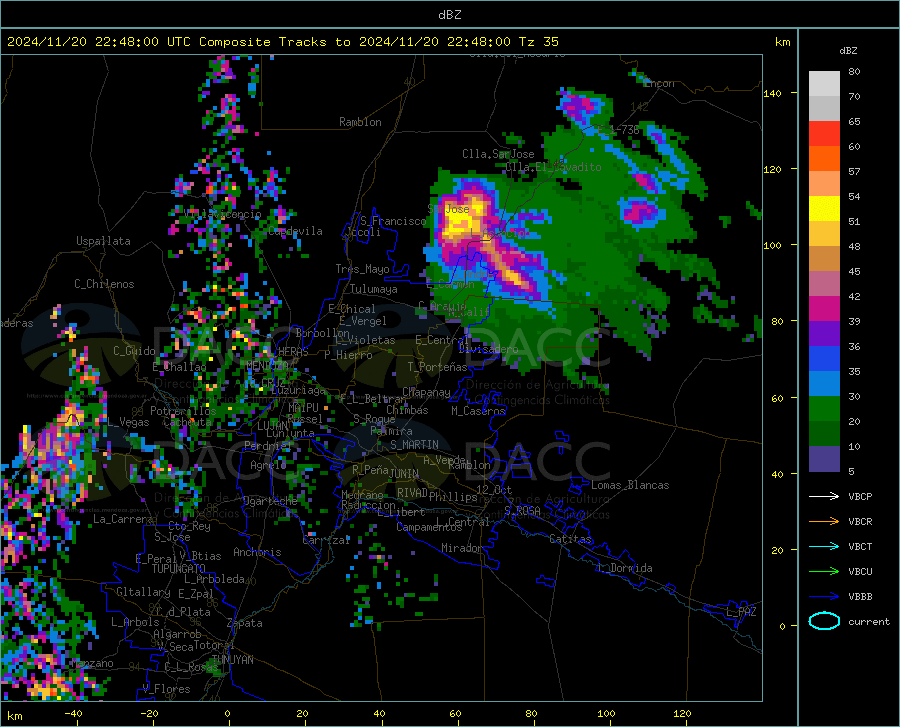Click the cyan VBCT arrow in legend
This screenshot has height=727, width=900.
pyautogui.click(x=824, y=546)
